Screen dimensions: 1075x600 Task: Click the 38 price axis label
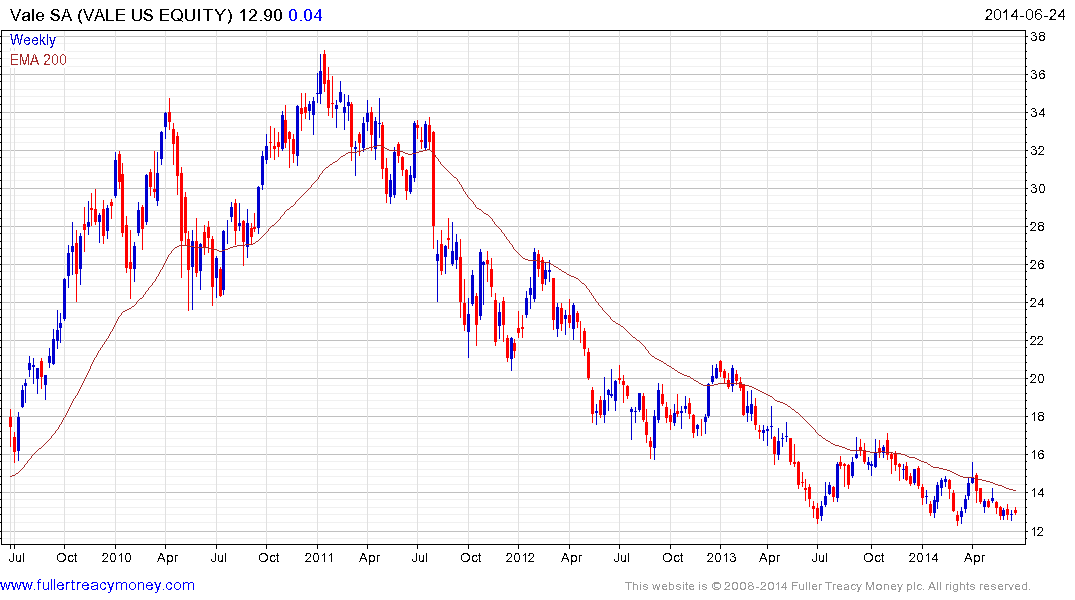(x=1038, y=36)
